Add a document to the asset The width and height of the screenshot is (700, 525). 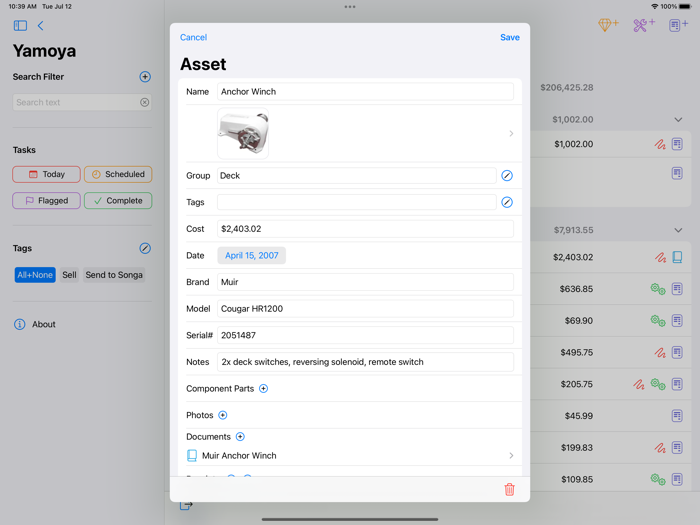click(x=240, y=437)
